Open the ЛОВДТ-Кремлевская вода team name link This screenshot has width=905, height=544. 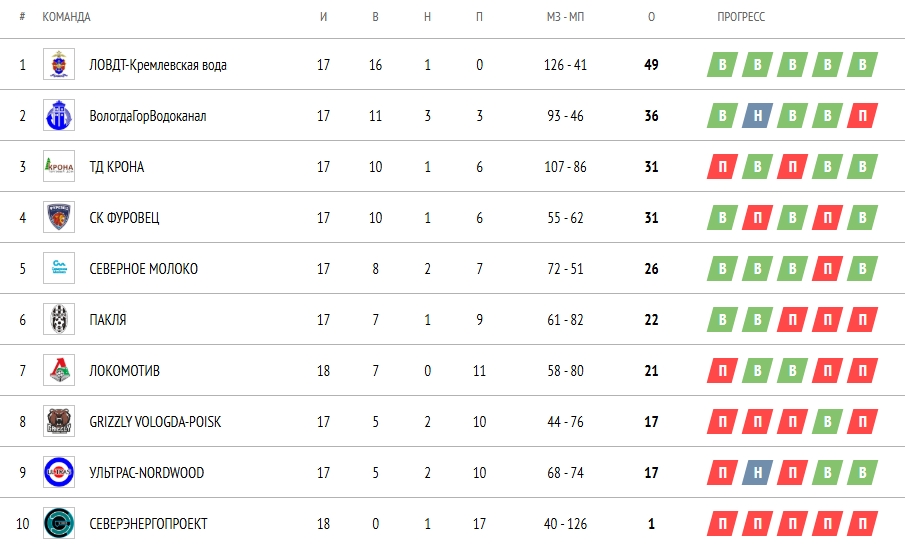coord(158,65)
